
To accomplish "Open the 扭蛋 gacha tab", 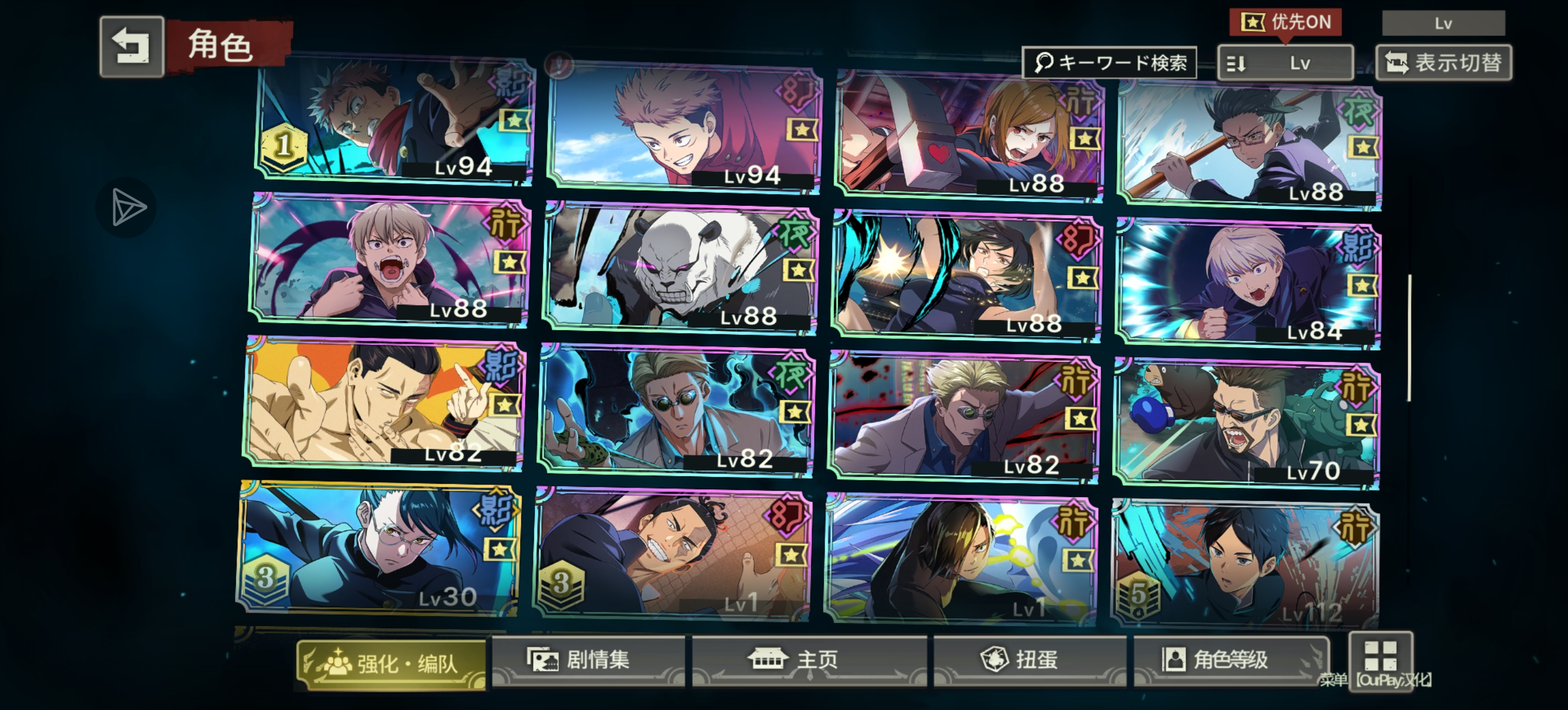I will click(1030, 660).
